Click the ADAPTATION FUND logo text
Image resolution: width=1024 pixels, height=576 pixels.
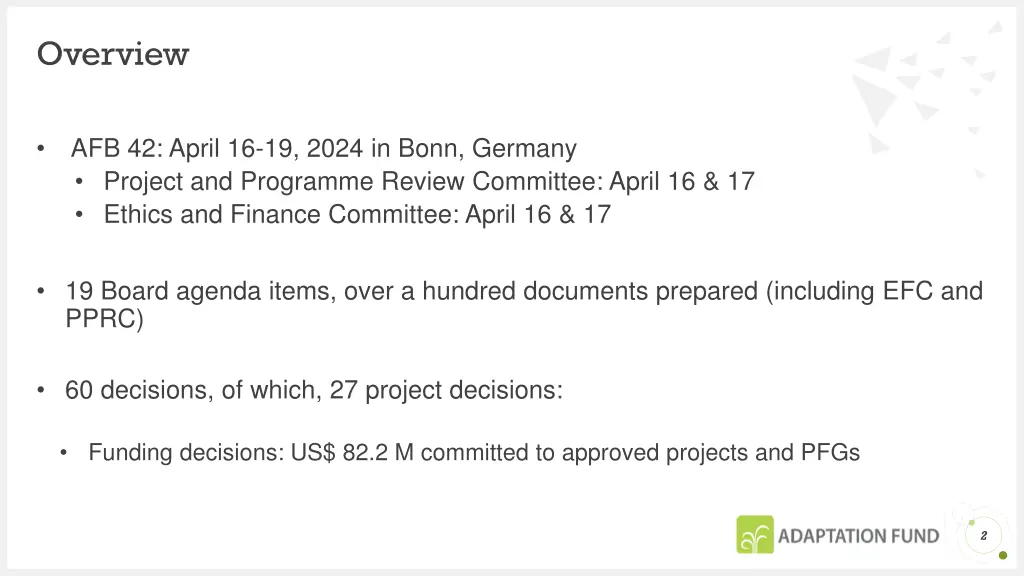click(858, 536)
